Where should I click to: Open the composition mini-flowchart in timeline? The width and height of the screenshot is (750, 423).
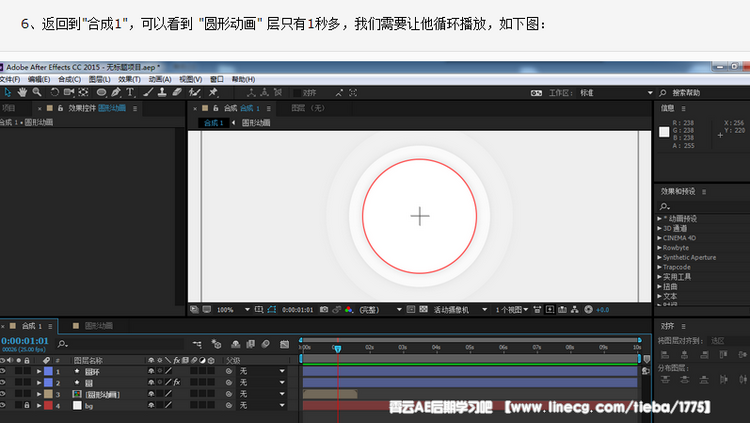[x=197, y=344]
